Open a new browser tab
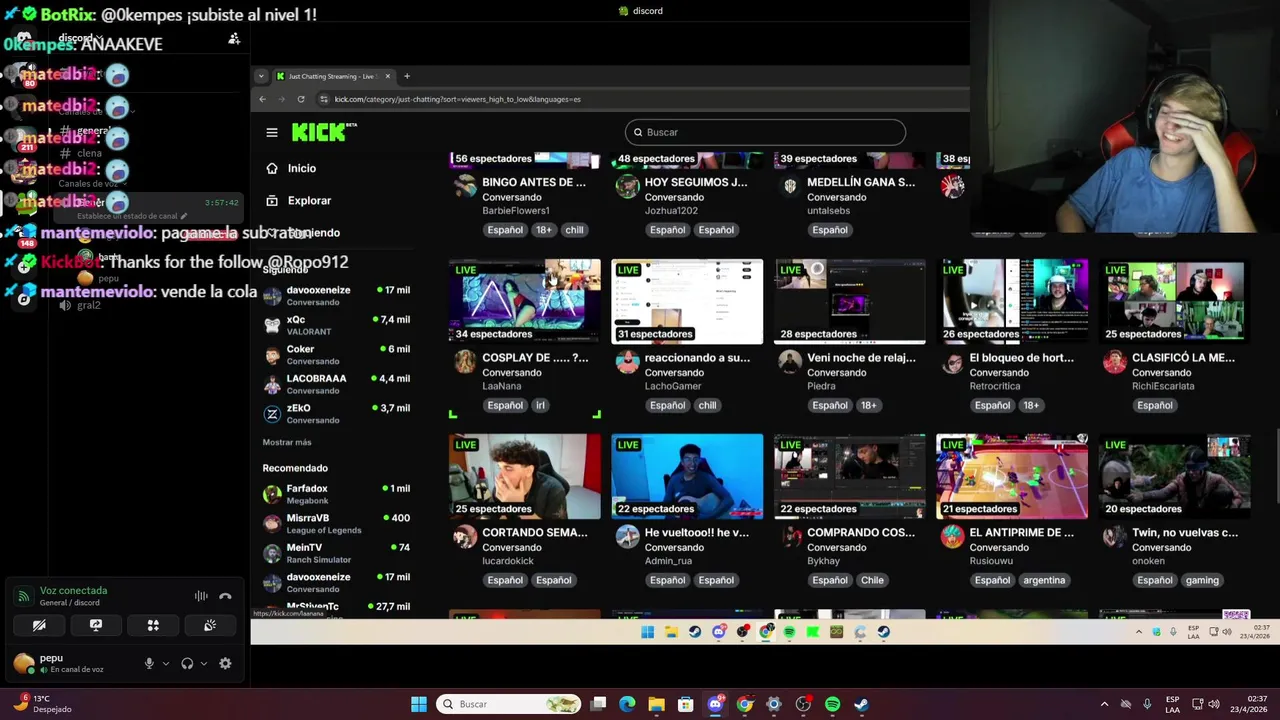This screenshot has height=720, width=1280. point(407,76)
